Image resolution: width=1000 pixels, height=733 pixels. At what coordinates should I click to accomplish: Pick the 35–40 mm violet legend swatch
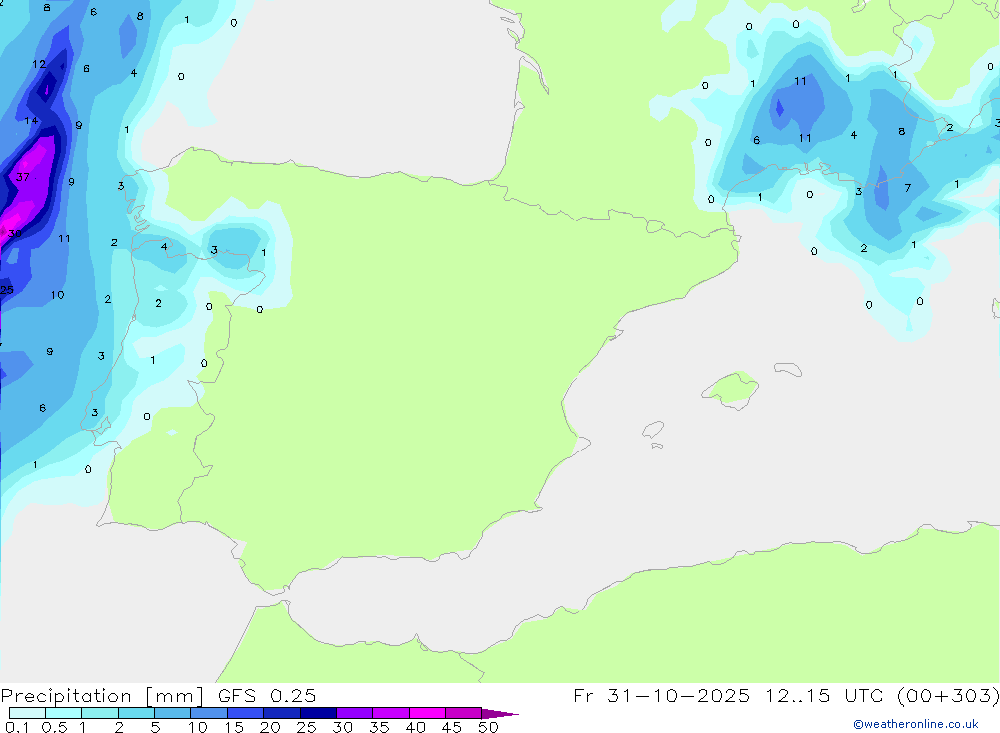tap(391, 713)
